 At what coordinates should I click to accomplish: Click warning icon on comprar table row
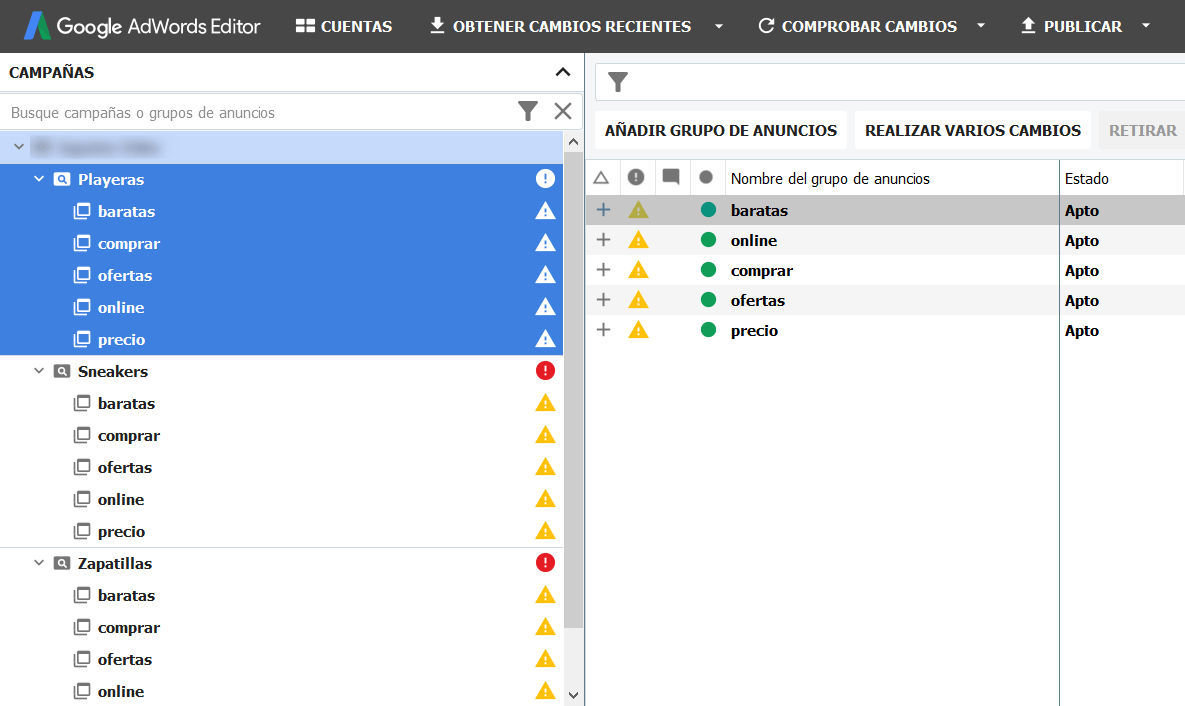639,269
